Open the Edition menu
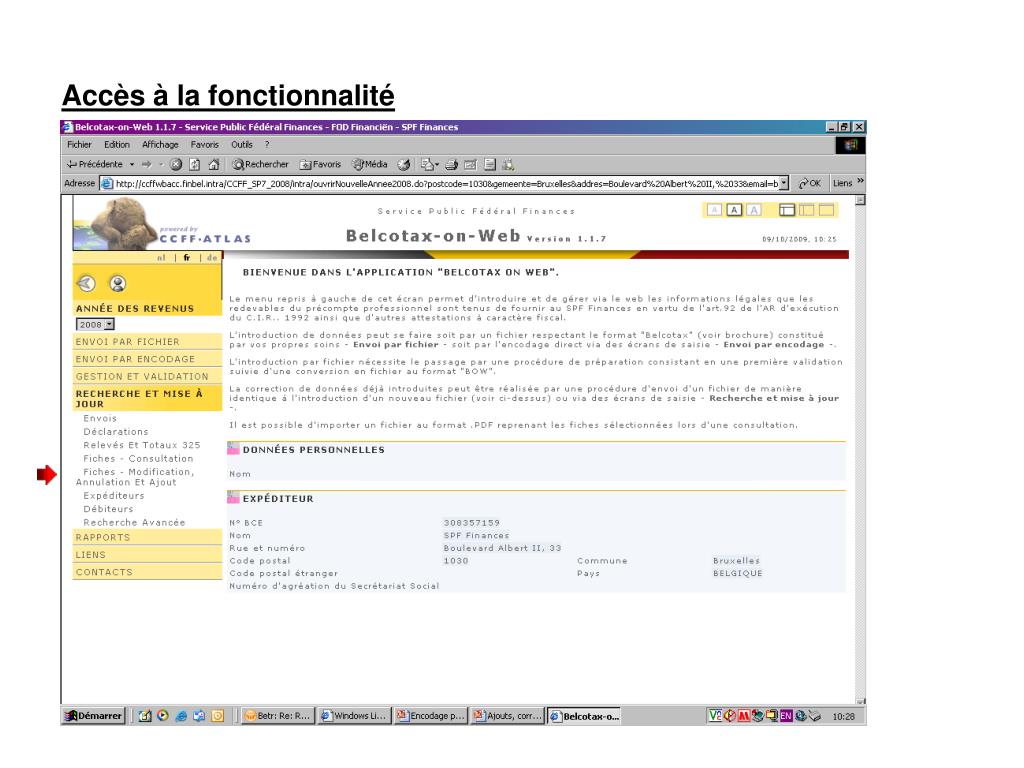The image size is (1024, 768). pos(117,145)
